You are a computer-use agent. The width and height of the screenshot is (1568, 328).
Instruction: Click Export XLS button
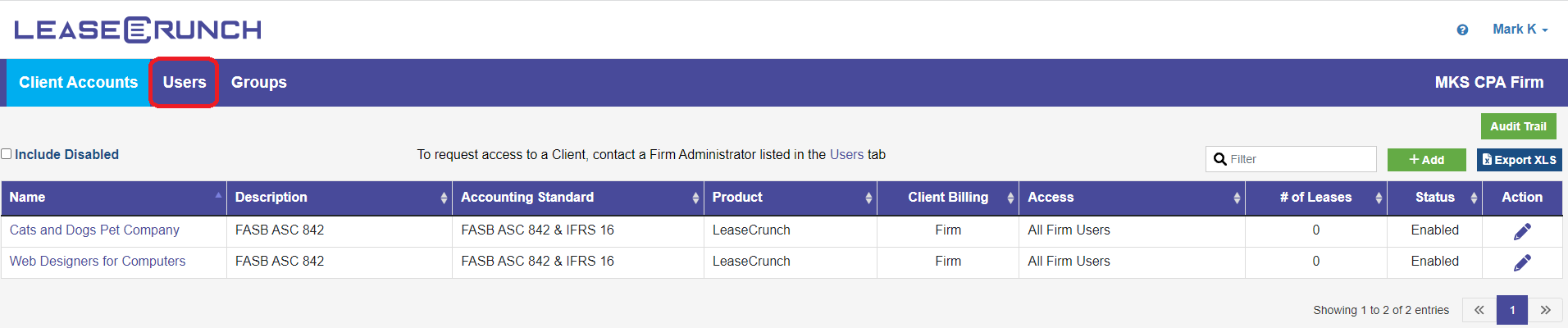click(x=1519, y=160)
